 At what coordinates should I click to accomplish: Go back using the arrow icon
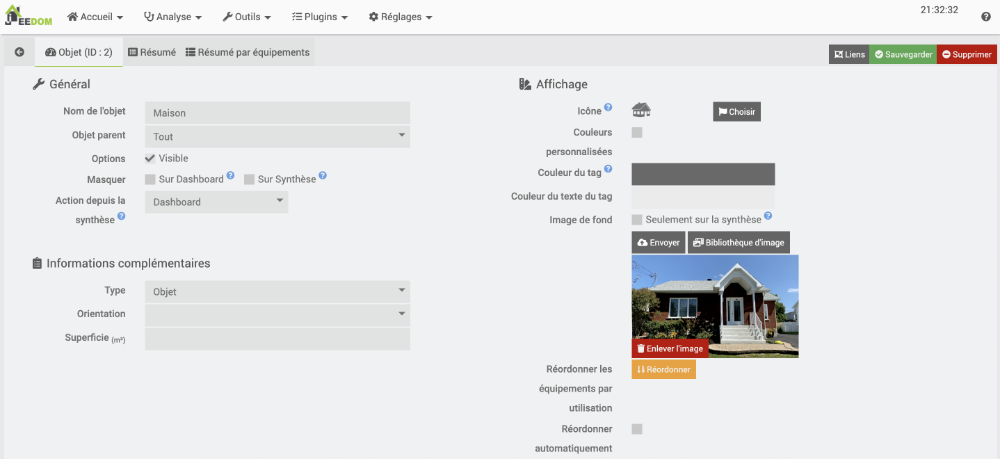[x=19, y=52]
